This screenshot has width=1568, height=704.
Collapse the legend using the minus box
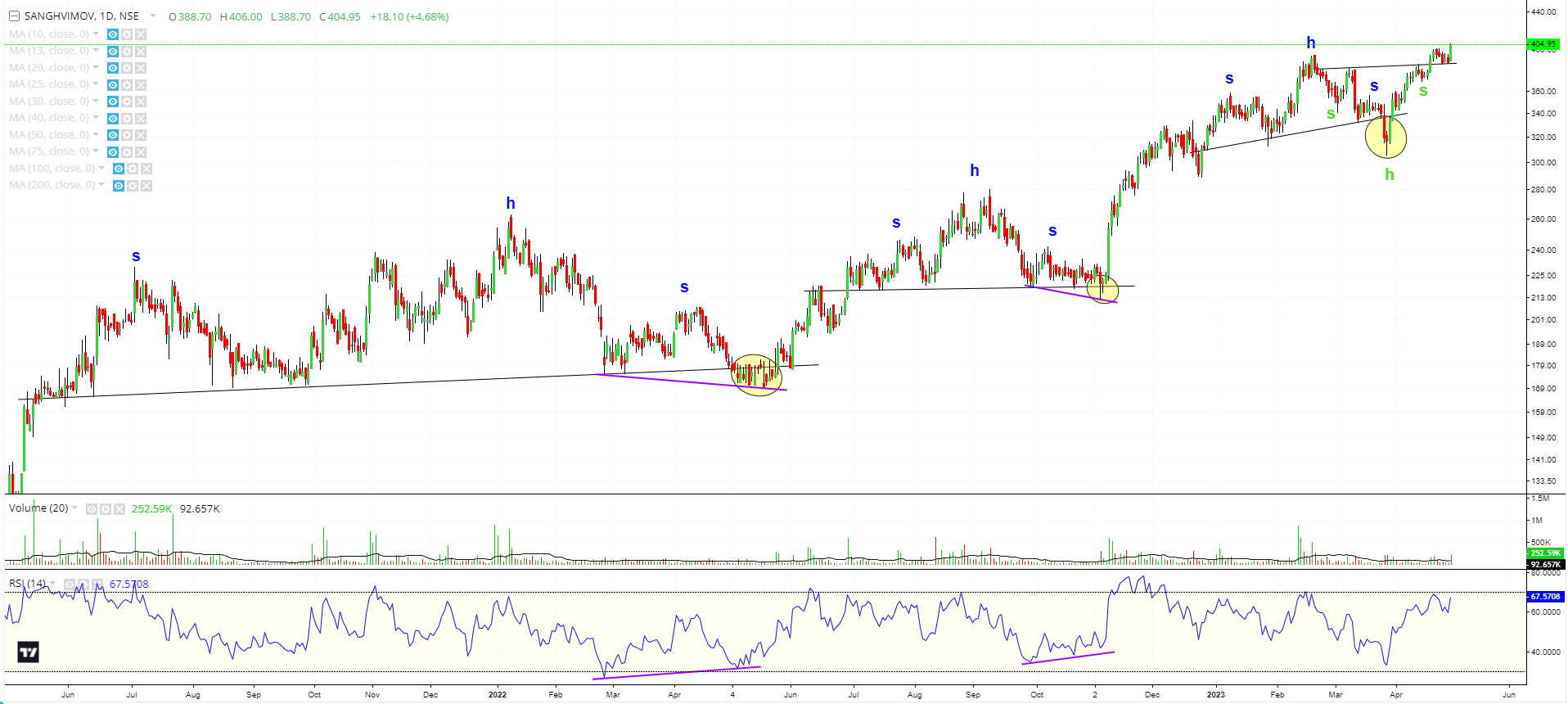pyautogui.click(x=14, y=16)
